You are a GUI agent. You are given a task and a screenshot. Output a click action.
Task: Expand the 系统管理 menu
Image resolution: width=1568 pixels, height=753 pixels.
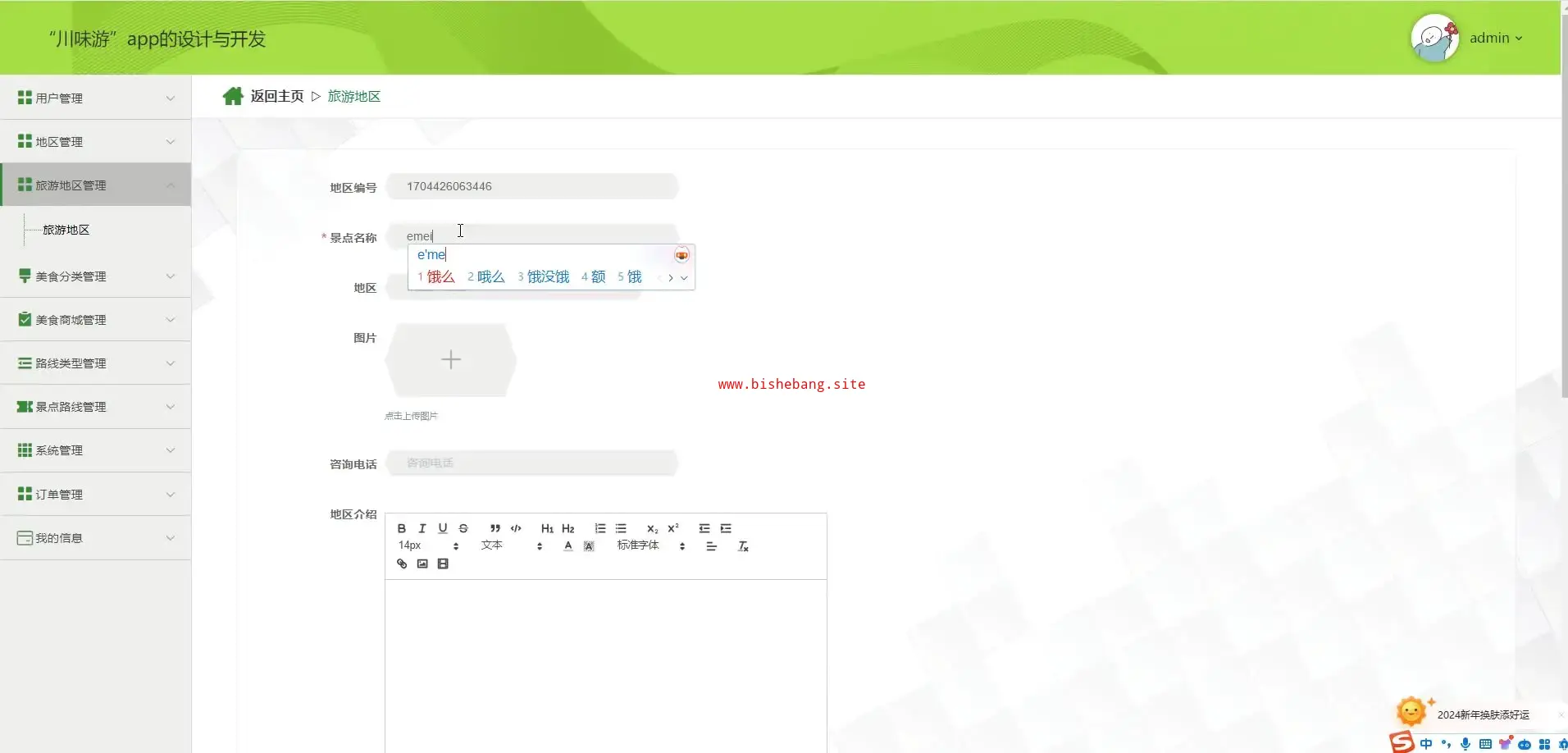(x=96, y=450)
